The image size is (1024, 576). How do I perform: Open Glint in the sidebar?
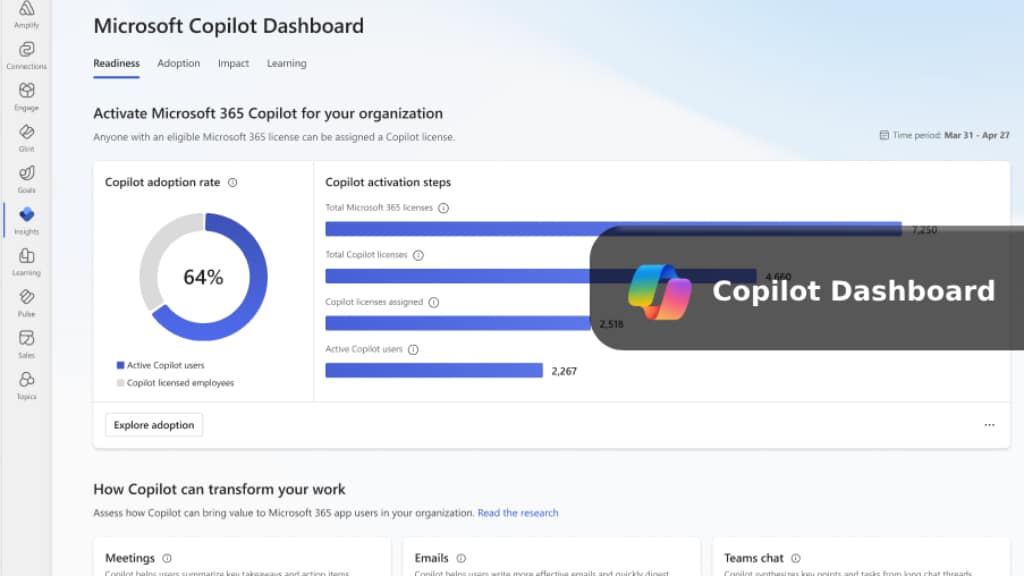tap(26, 137)
